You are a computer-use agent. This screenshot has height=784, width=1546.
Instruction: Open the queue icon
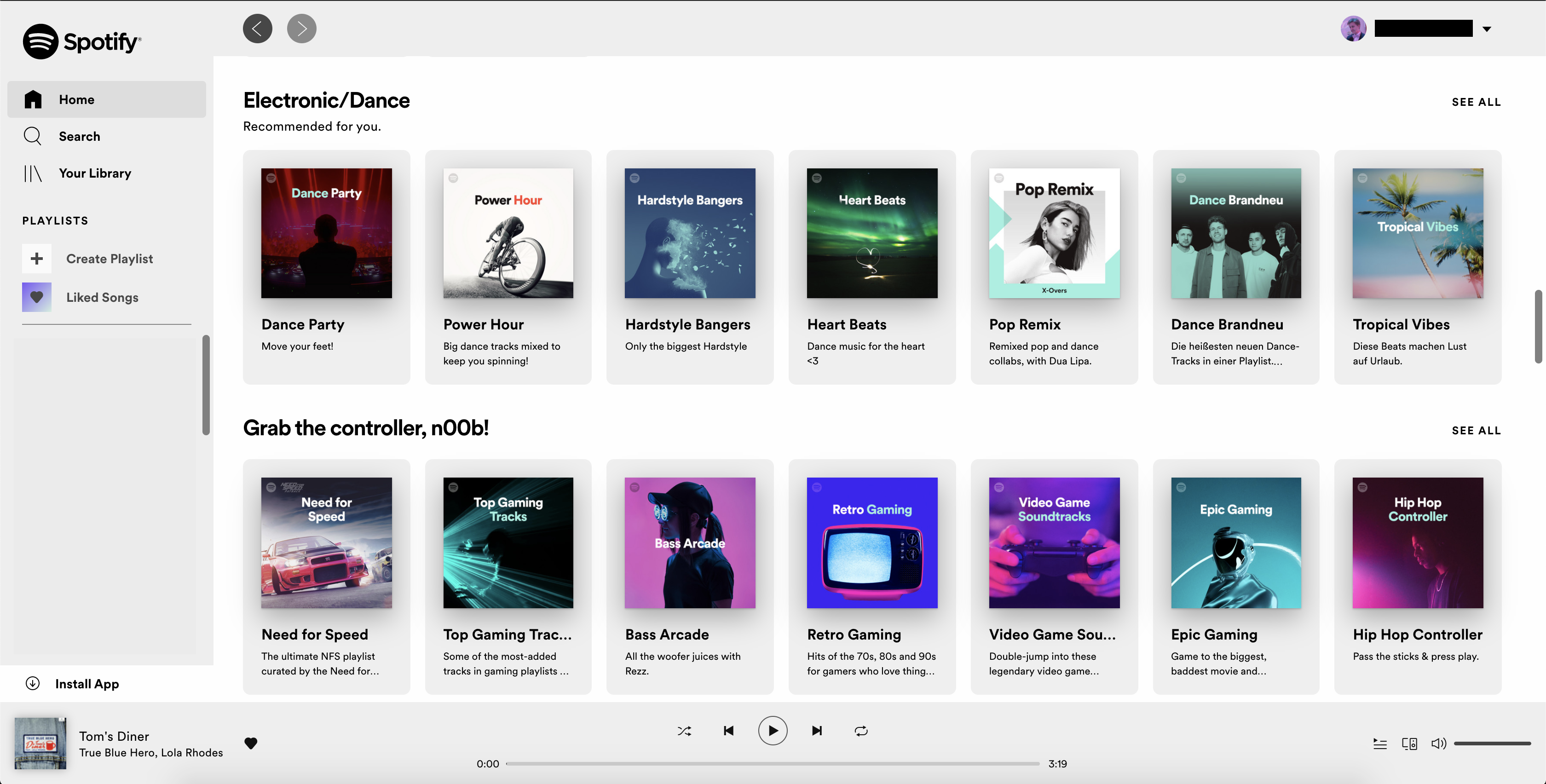click(1380, 744)
